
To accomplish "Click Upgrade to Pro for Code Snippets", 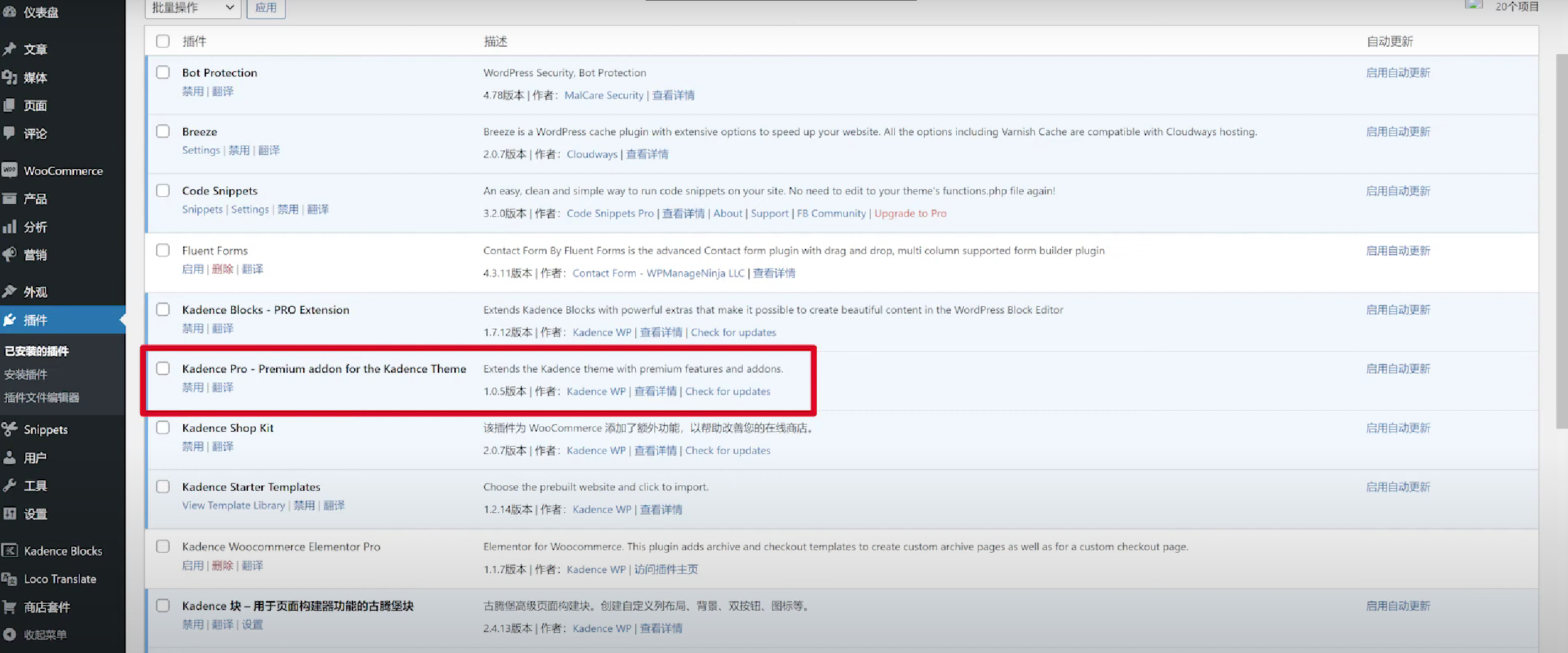I will point(910,213).
